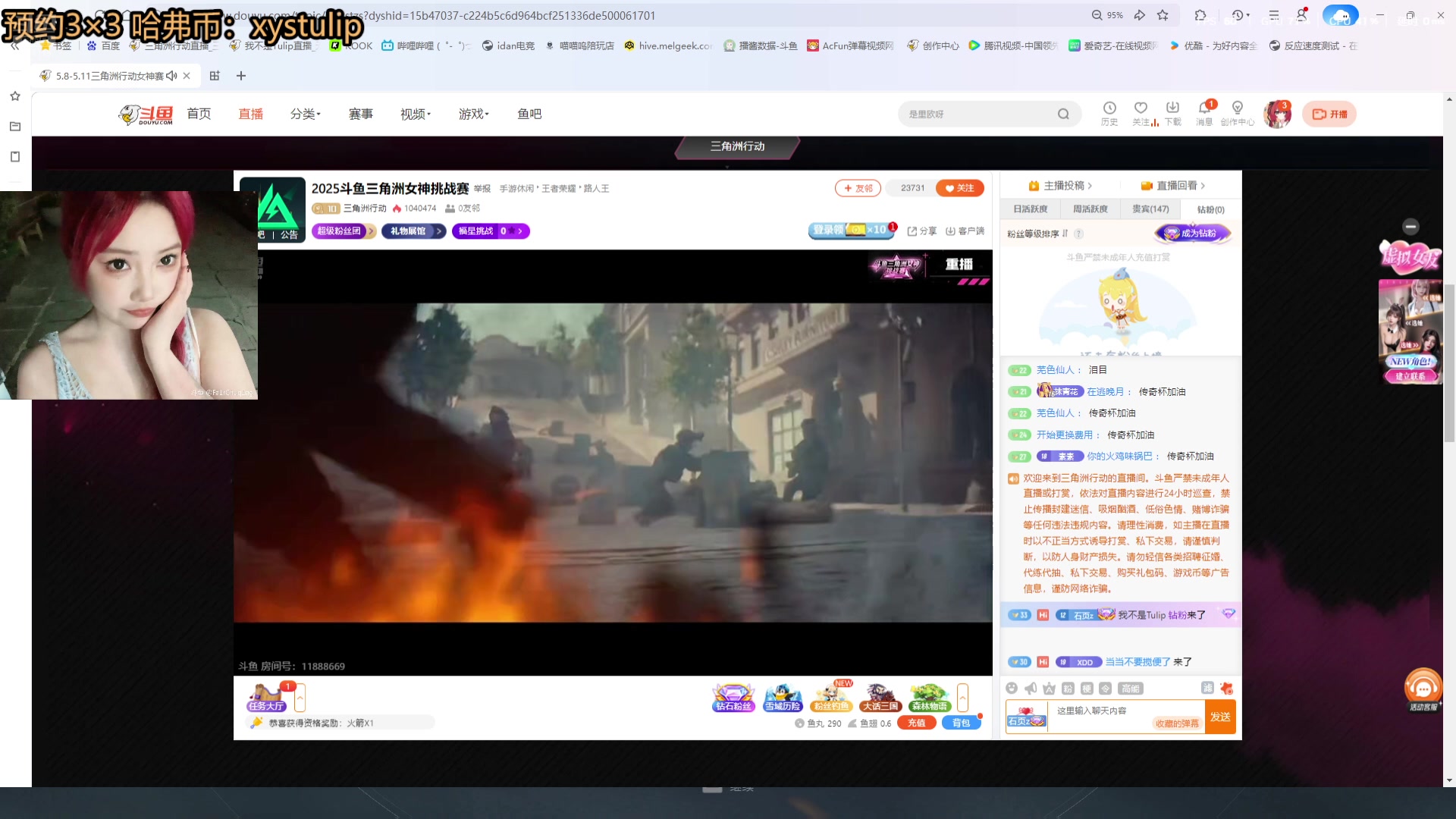Open the 粉丝钓鱼 game icon
Viewport: 1456px width, 819px height.
tap(831, 697)
